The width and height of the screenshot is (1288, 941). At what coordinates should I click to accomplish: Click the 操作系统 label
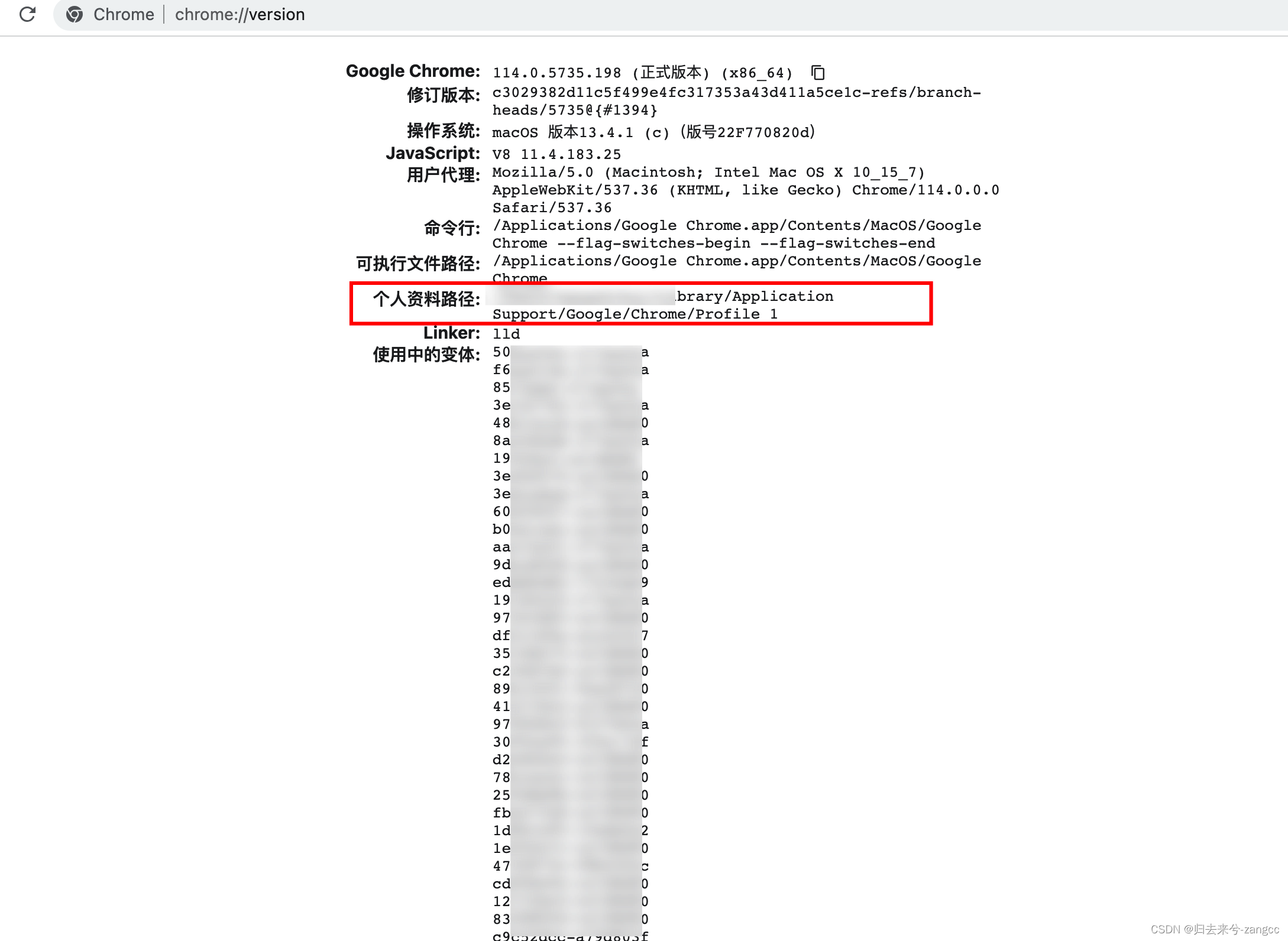click(444, 130)
